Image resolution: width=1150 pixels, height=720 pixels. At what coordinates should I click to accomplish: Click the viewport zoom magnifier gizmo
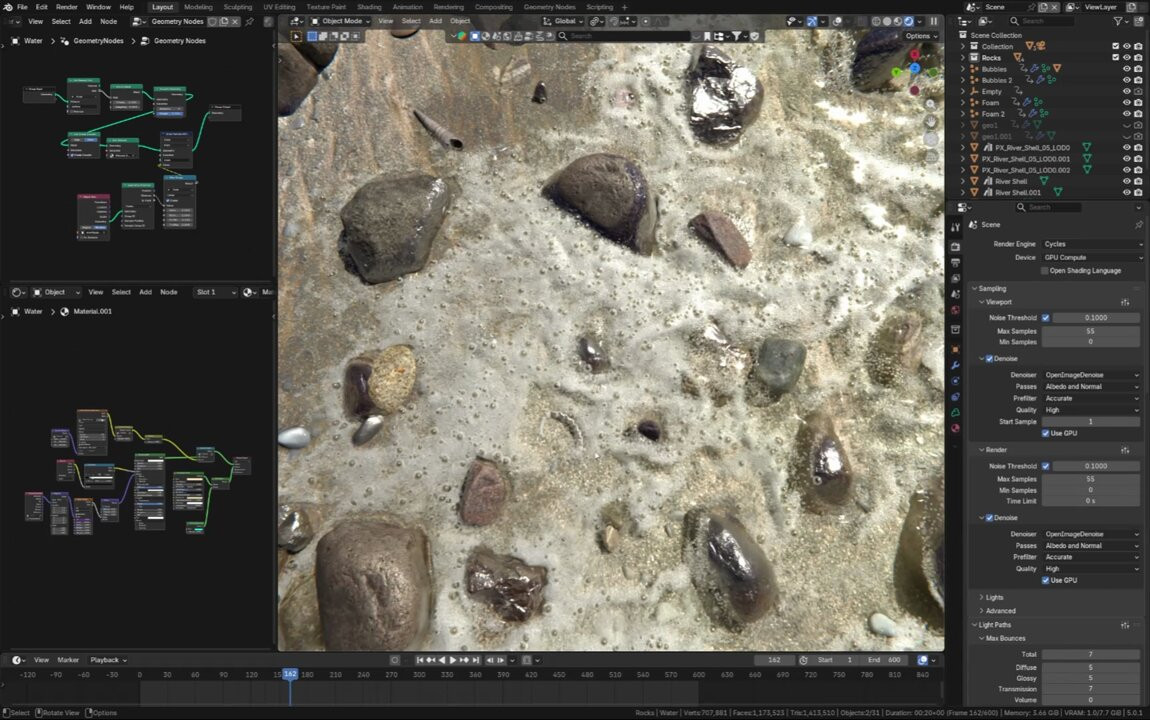[x=931, y=104]
